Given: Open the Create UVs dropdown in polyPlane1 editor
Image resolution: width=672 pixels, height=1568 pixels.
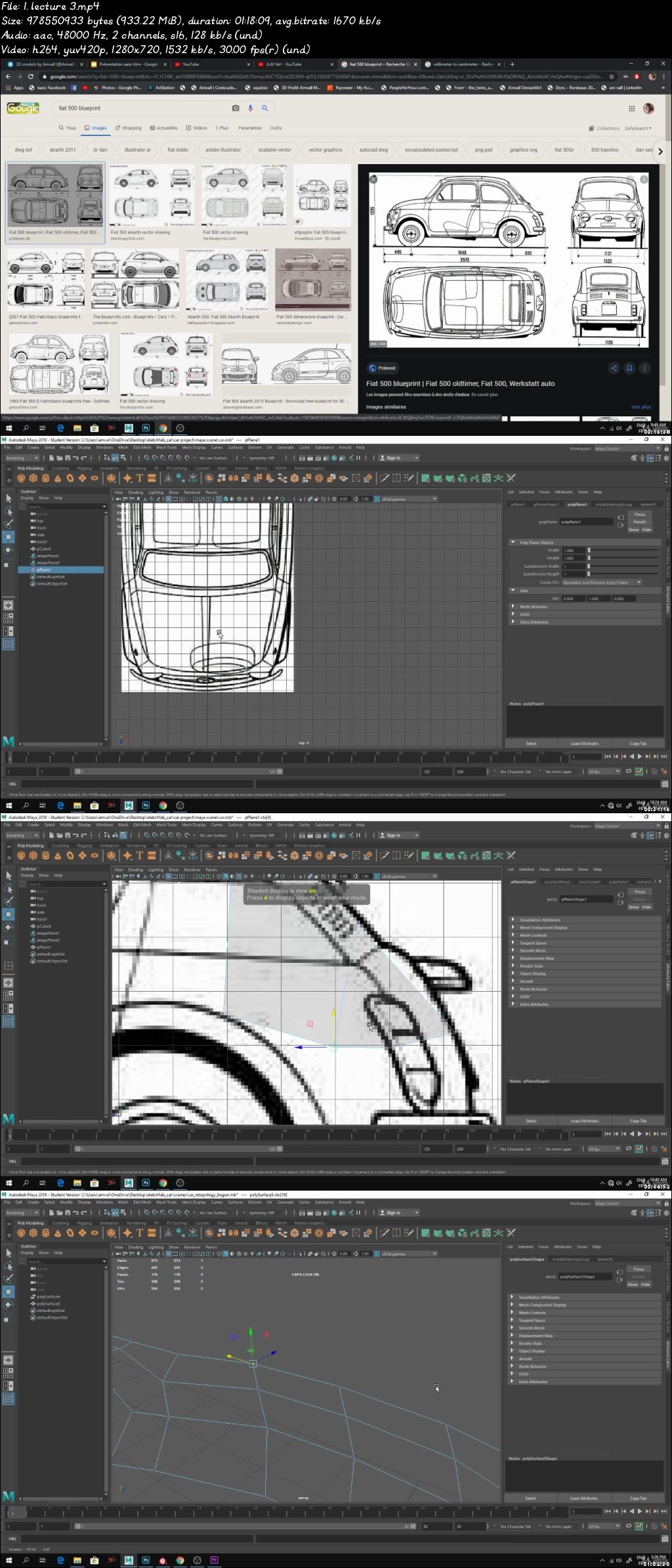Looking at the screenshot, I should coord(602,582).
